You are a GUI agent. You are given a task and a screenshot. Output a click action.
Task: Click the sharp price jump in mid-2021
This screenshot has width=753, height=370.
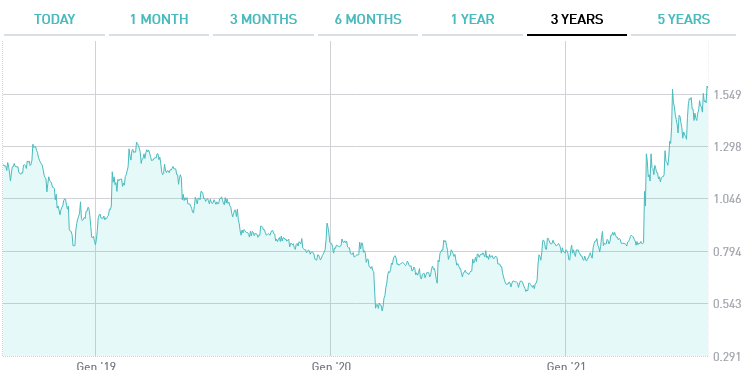[x=644, y=197]
